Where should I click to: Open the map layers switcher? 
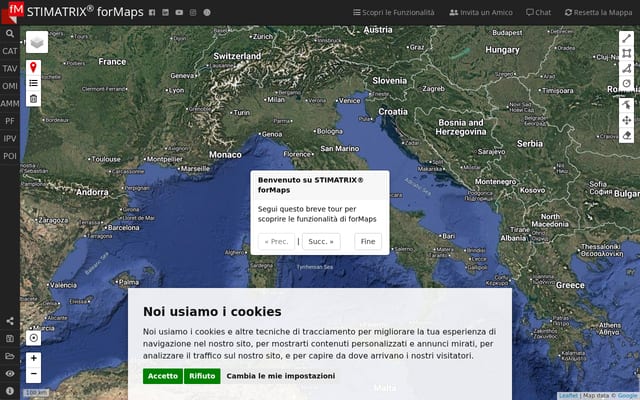point(37,42)
